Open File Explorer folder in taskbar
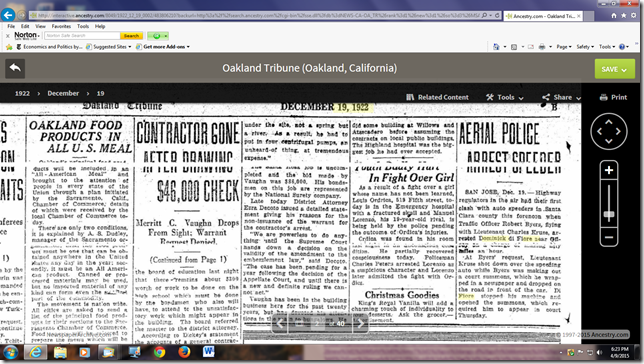This screenshot has height=364, width=644. 60,352
